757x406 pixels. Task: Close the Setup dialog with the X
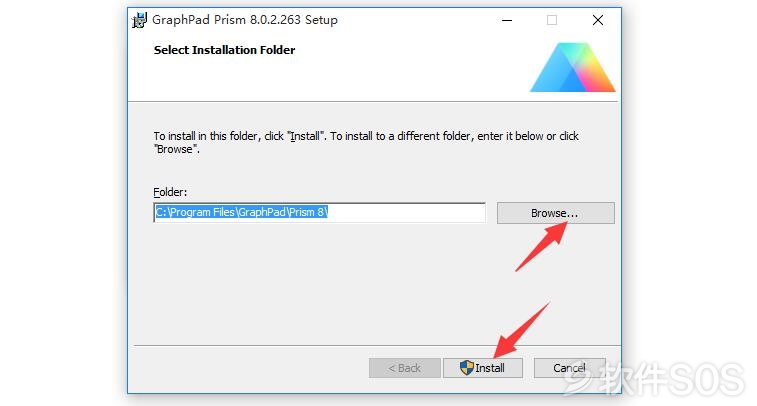point(598,20)
